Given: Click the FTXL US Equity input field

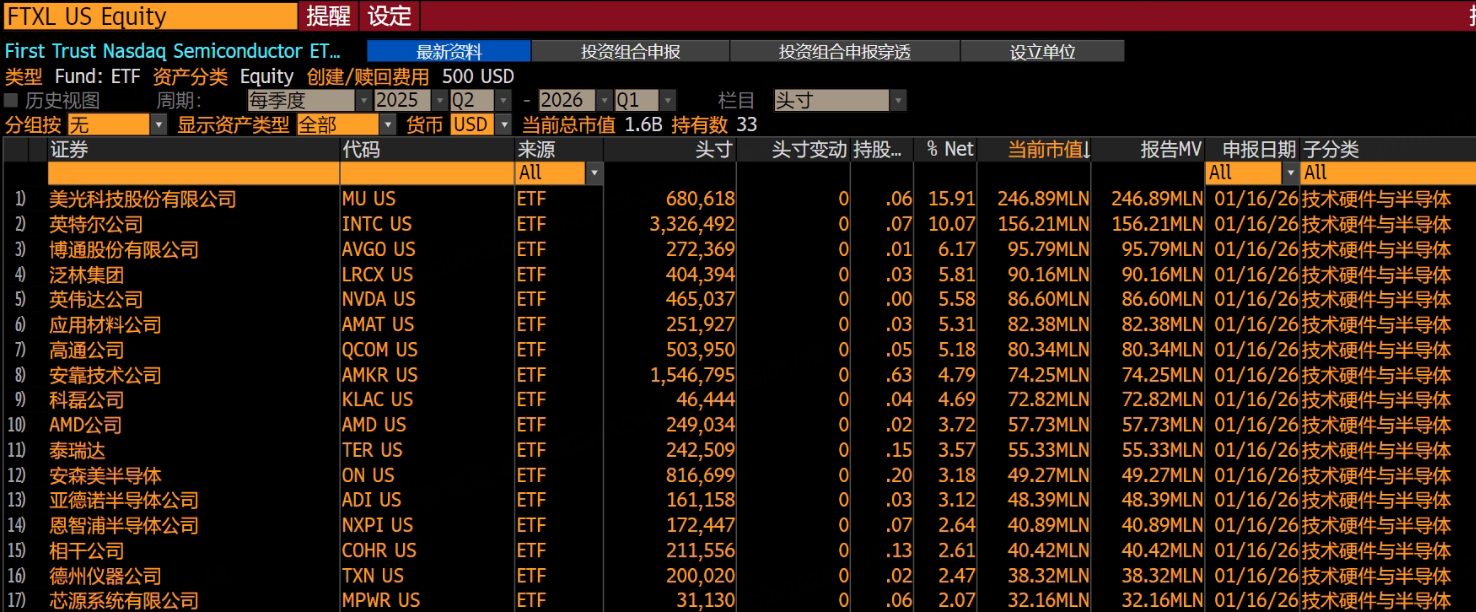Looking at the screenshot, I should pyautogui.click(x=150, y=16).
